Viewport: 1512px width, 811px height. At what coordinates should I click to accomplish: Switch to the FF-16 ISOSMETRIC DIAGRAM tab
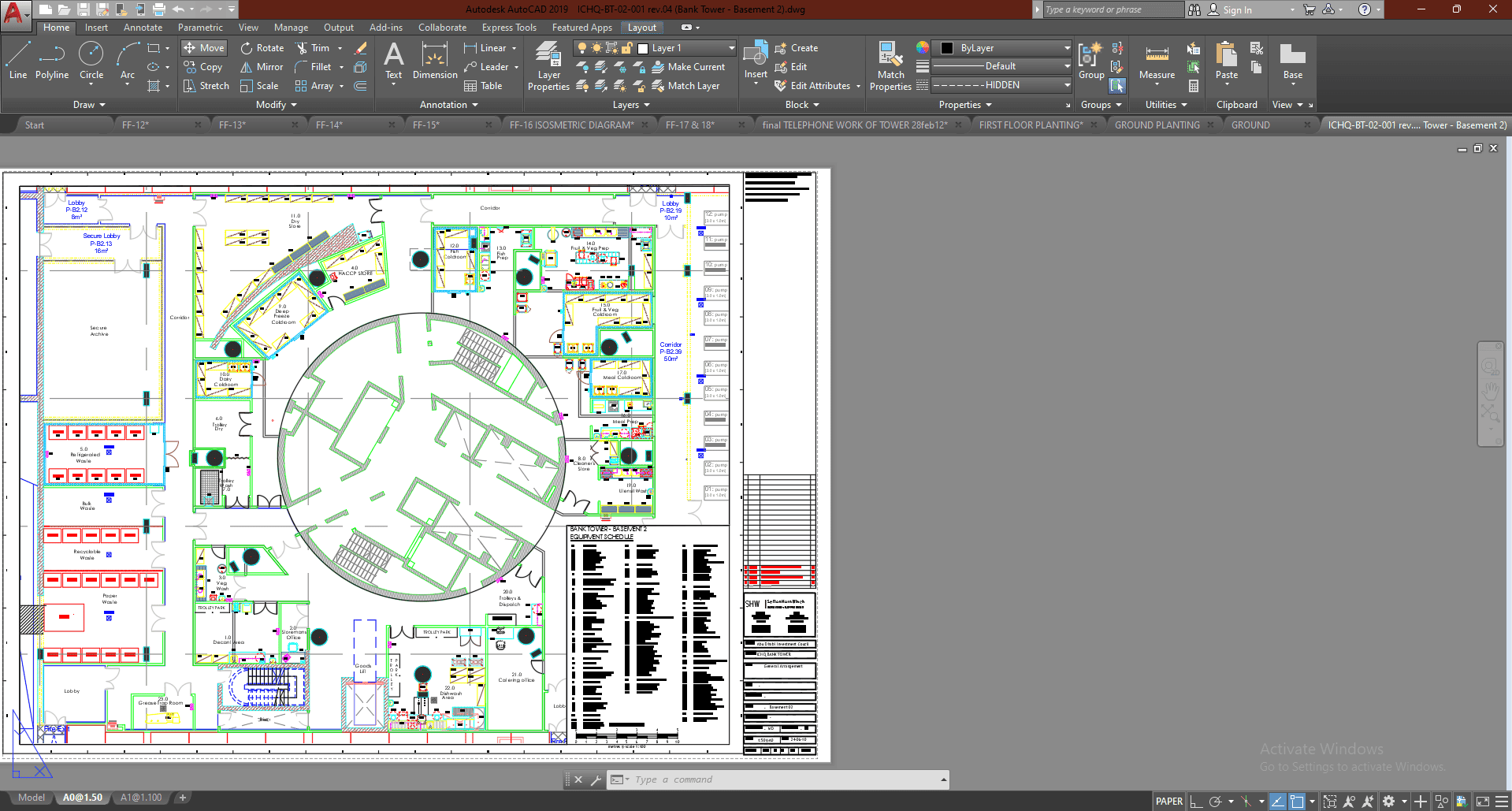pos(571,125)
